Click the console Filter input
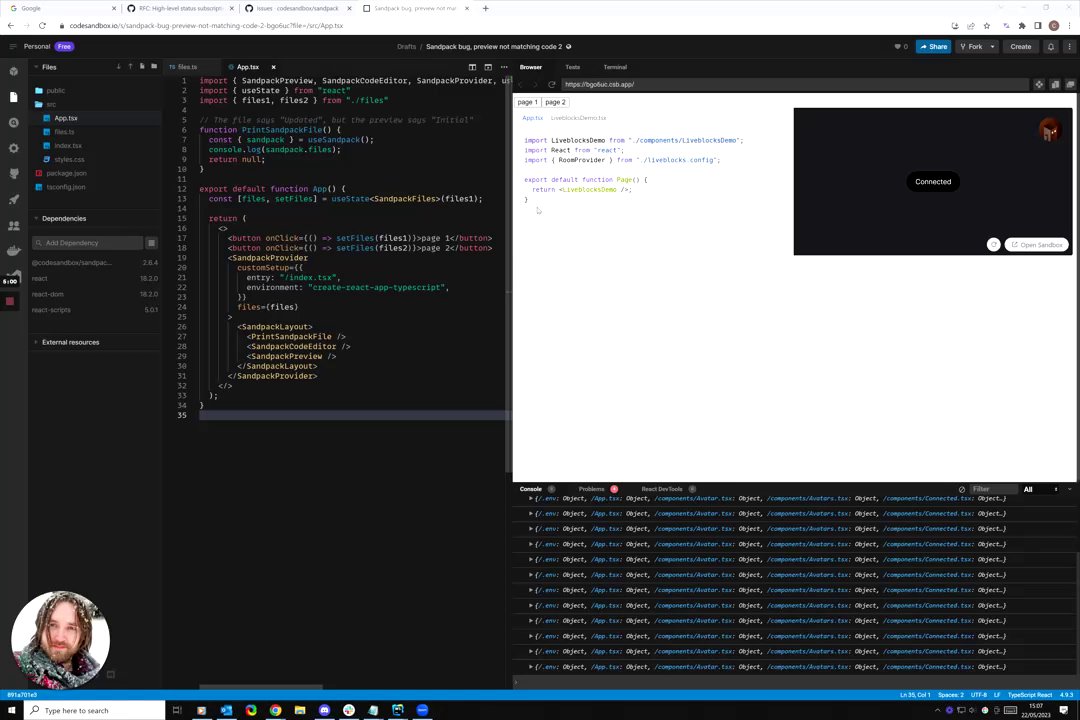The width and height of the screenshot is (1080, 720). (993, 489)
